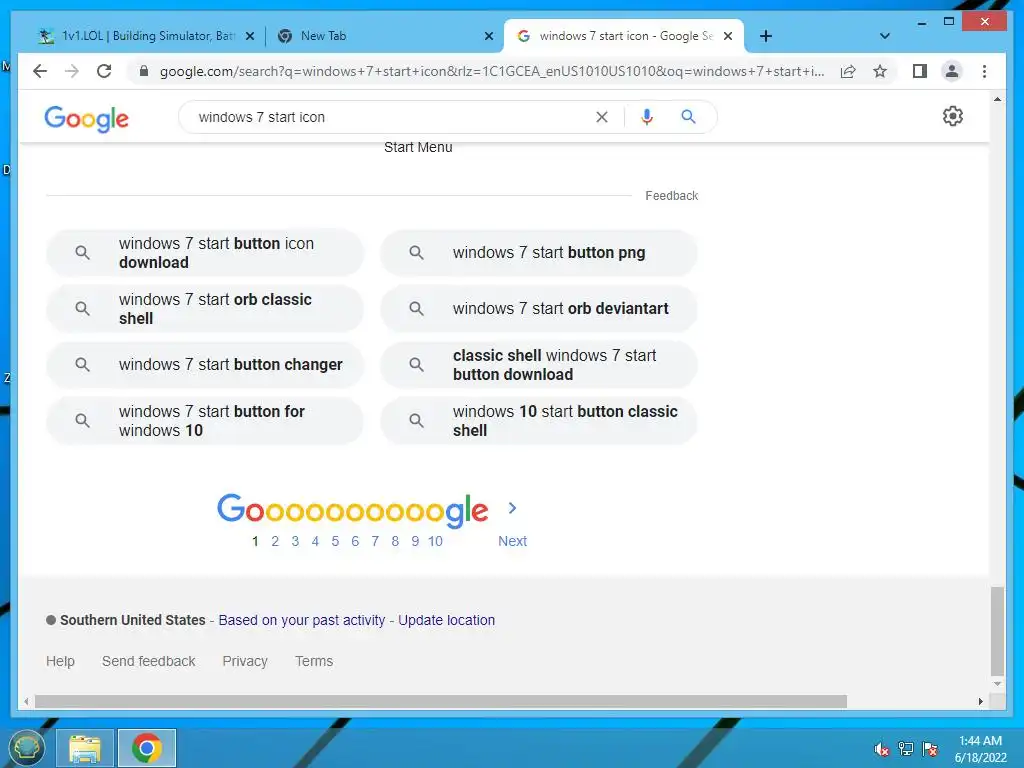Click the muted volume tray icon
The image size is (1024, 768).
[882, 749]
